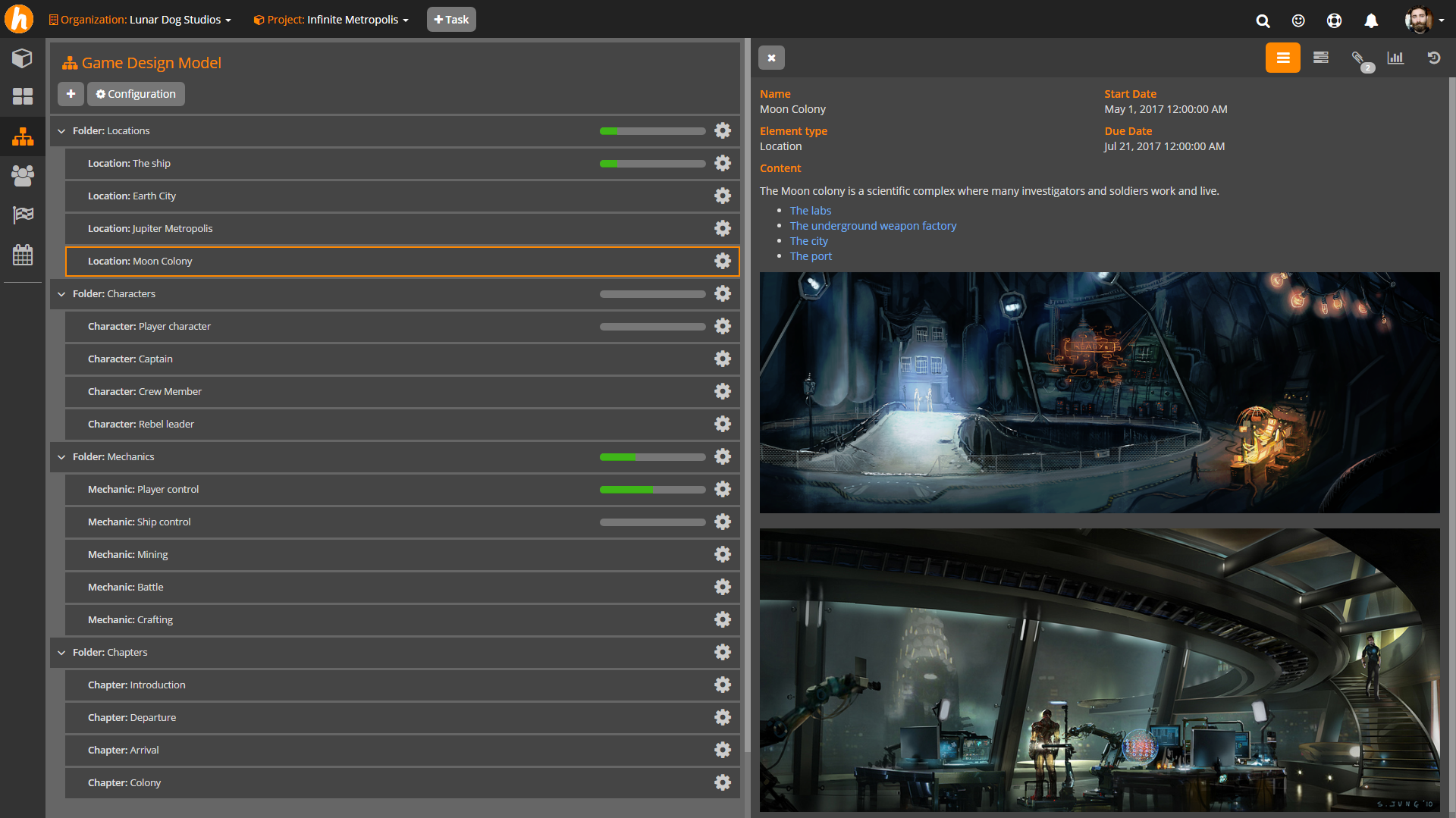Switch to the orange details list tab
This screenshot has width=1456, height=818.
click(1282, 58)
